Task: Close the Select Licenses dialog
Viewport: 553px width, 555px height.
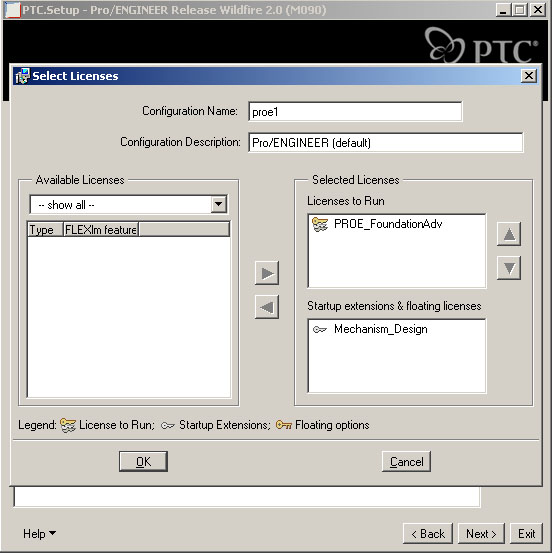Action: pos(529,76)
